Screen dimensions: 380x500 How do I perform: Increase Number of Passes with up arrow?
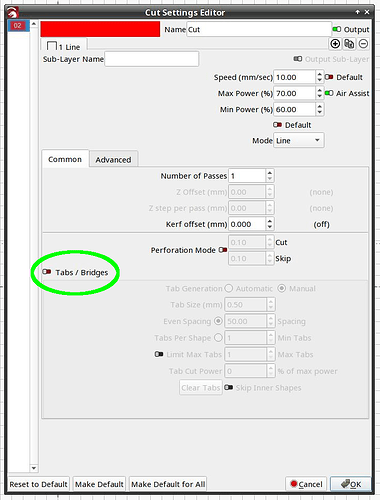click(x=270, y=172)
